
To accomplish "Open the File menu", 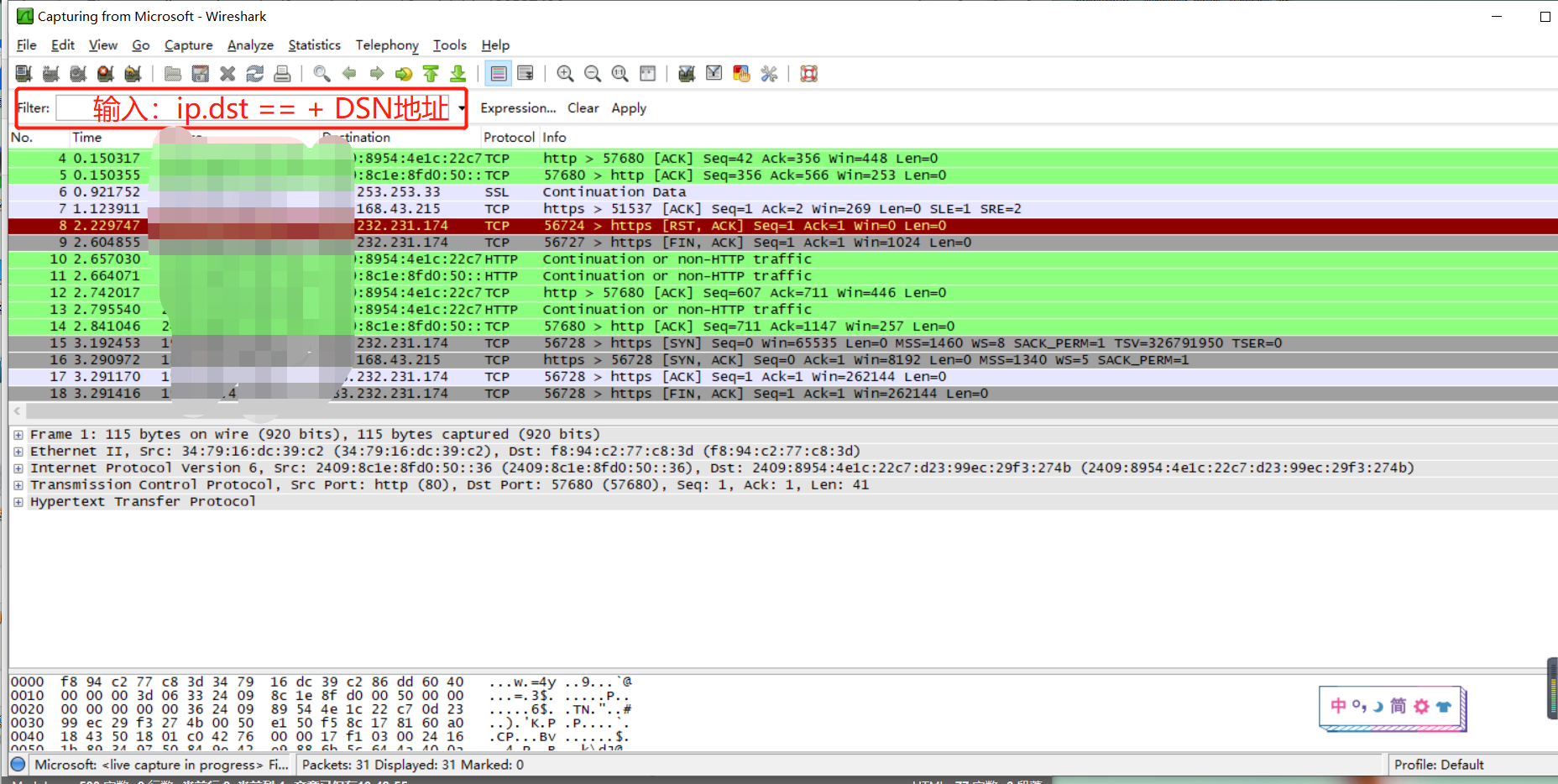I will point(27,45).
